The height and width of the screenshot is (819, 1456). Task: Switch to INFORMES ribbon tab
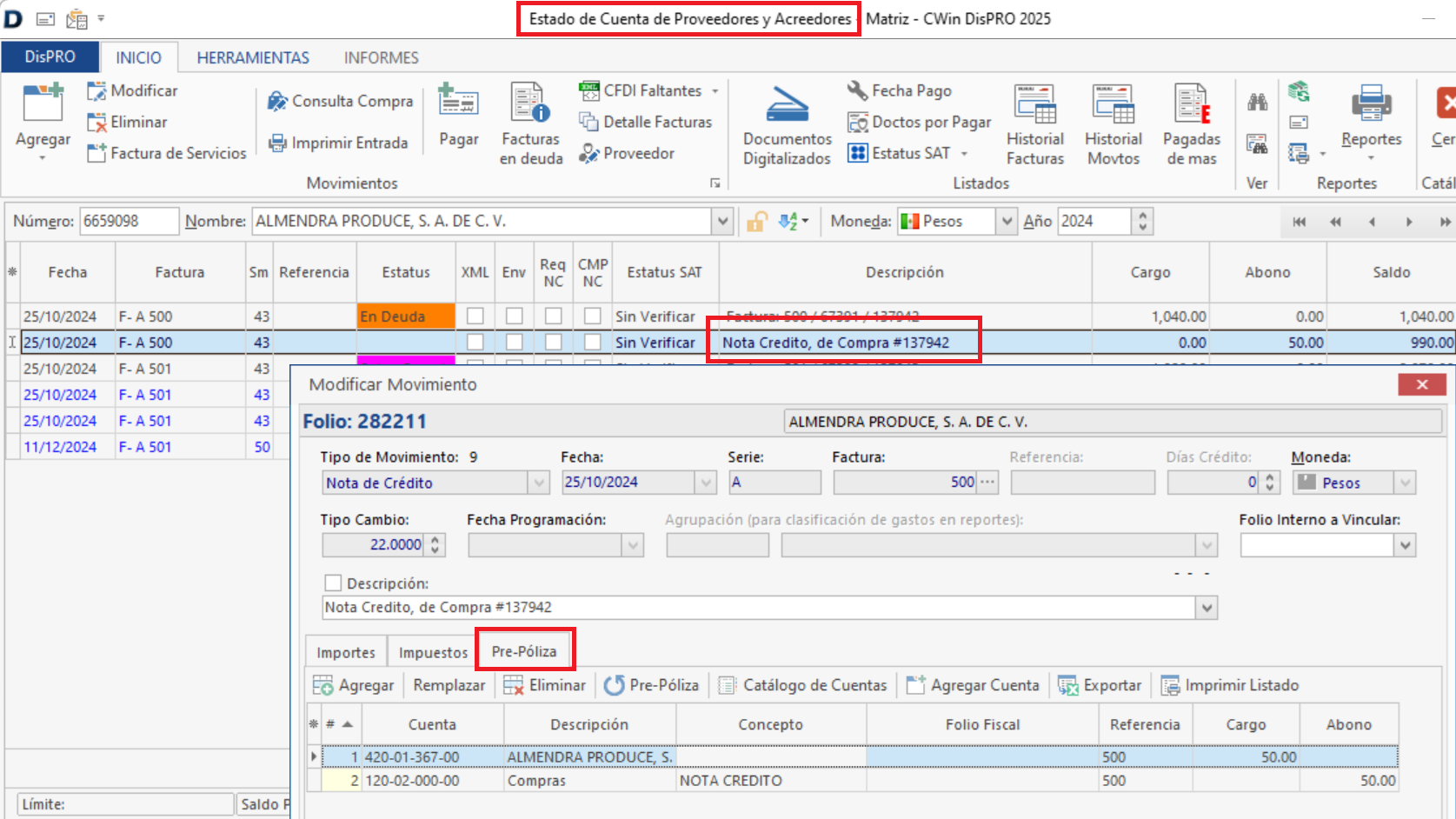(x=381, y=57)
